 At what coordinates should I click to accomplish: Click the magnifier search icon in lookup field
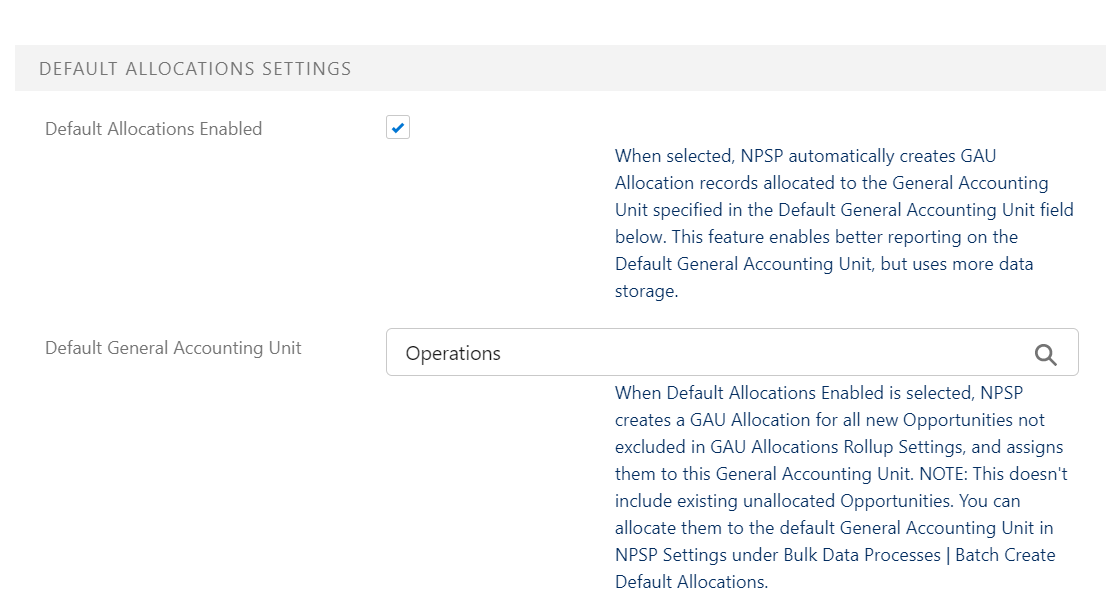tap(1045, 354)
